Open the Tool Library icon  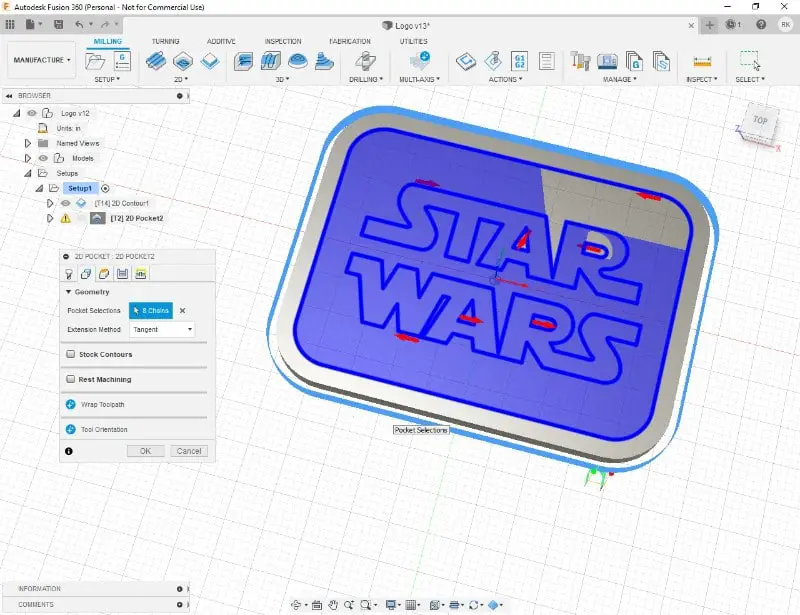tap(580, 61)
